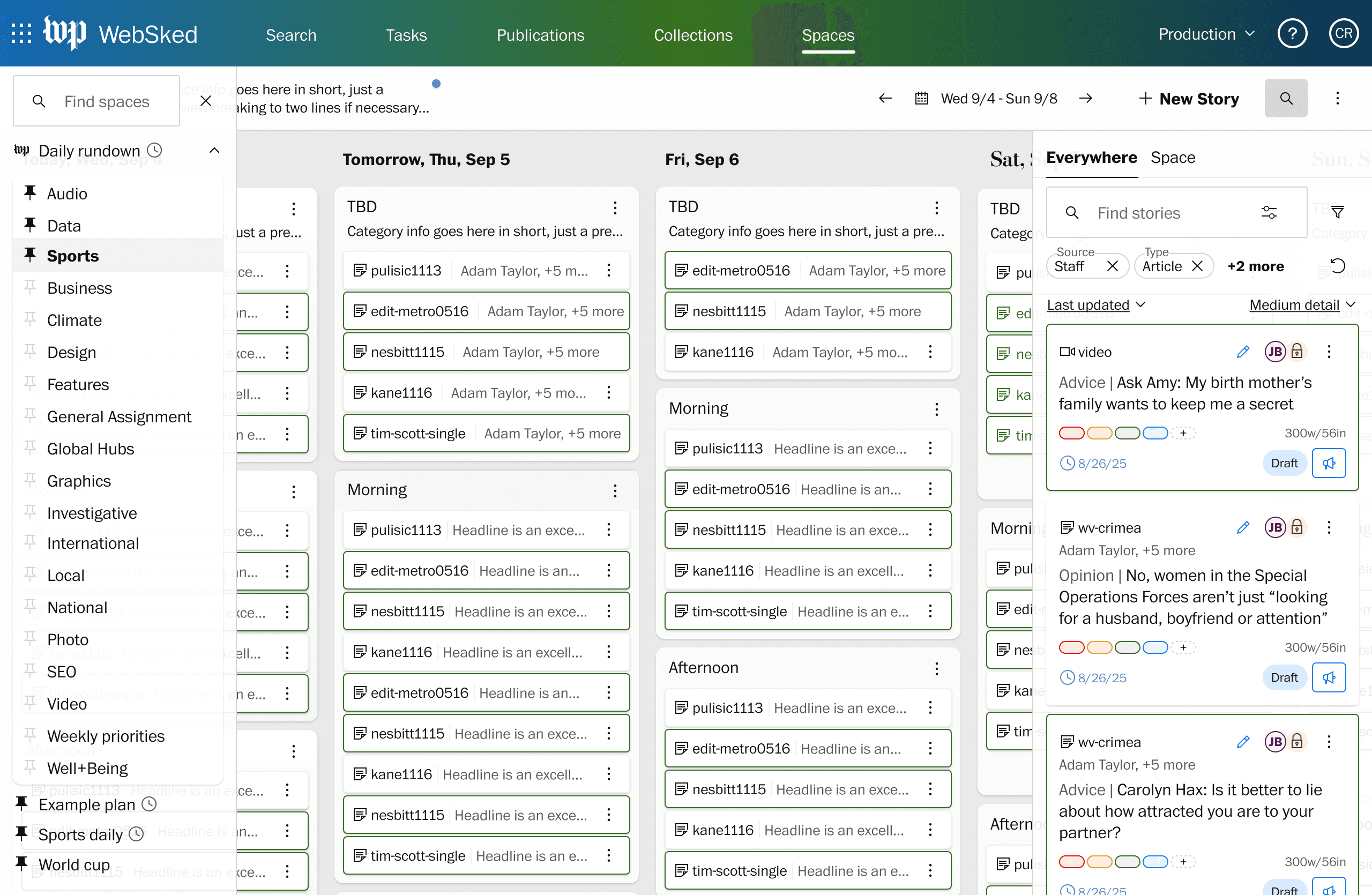Open the calendar date picker icon
Viewport: 1372px width, 895px height.
click(921, 99)
